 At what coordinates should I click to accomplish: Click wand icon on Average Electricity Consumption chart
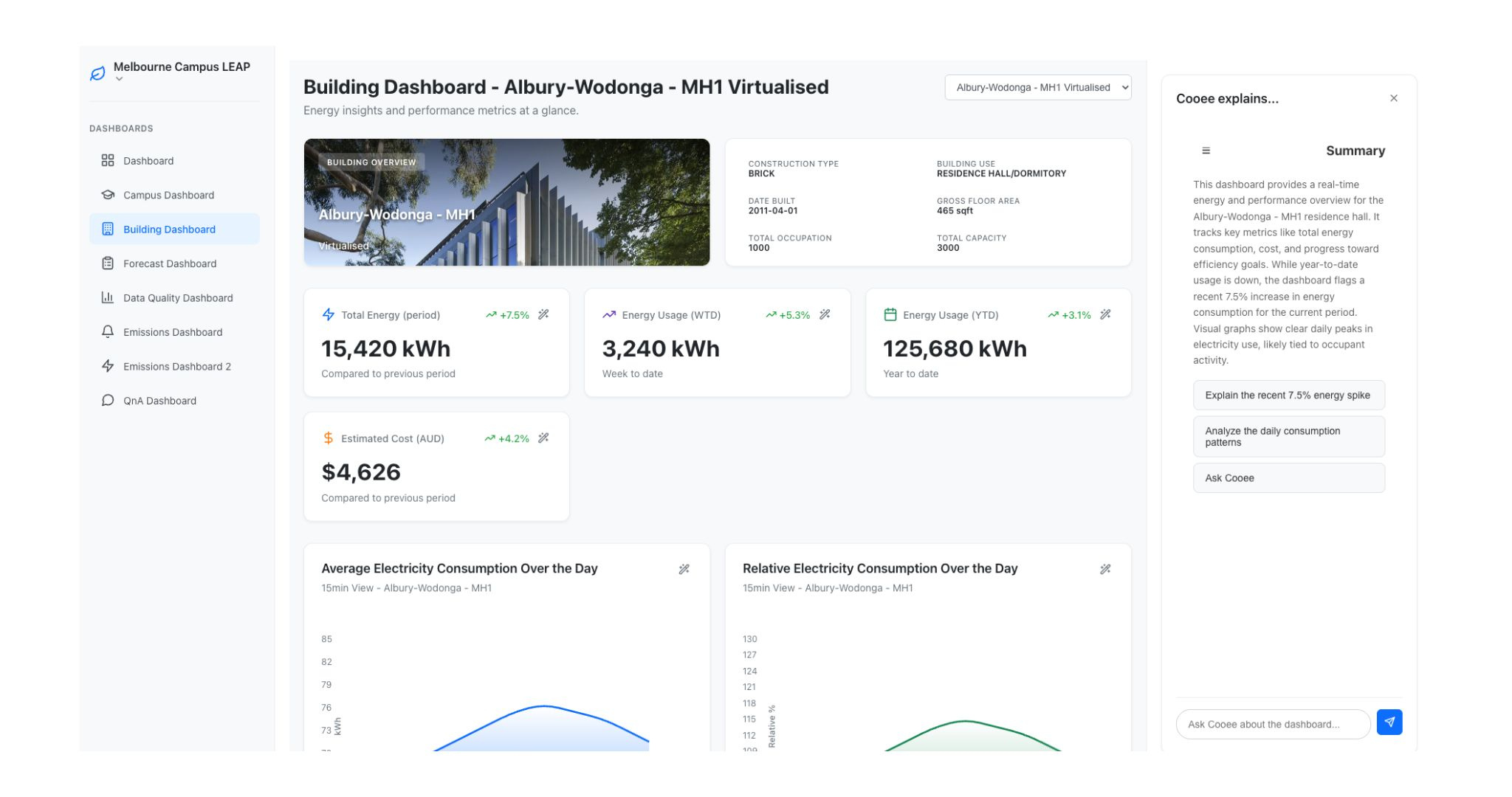pos(684,569)
